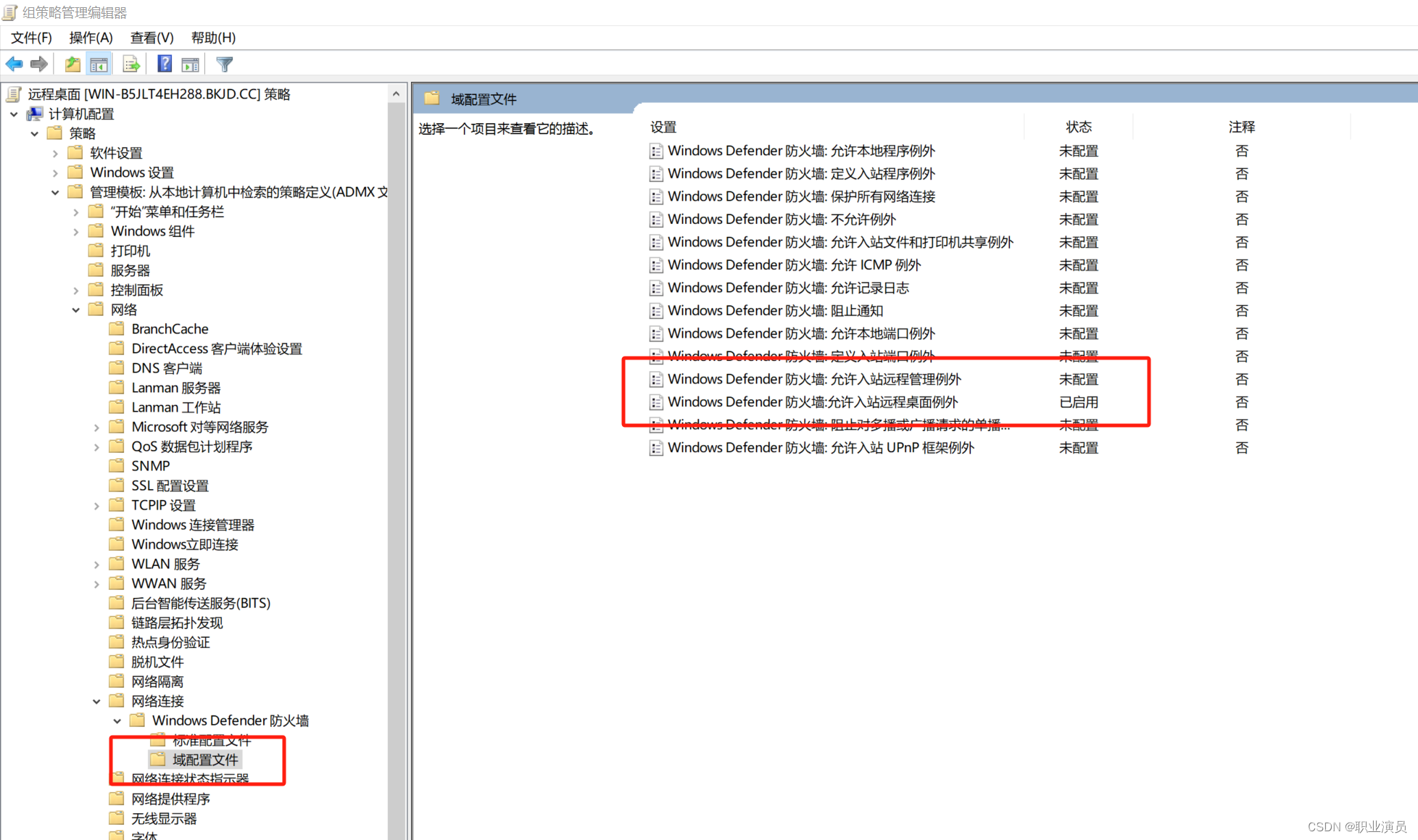Click the Export list toolbar icon
The width and height of the screenshot is (1418, 840).
tap(131, 64)
